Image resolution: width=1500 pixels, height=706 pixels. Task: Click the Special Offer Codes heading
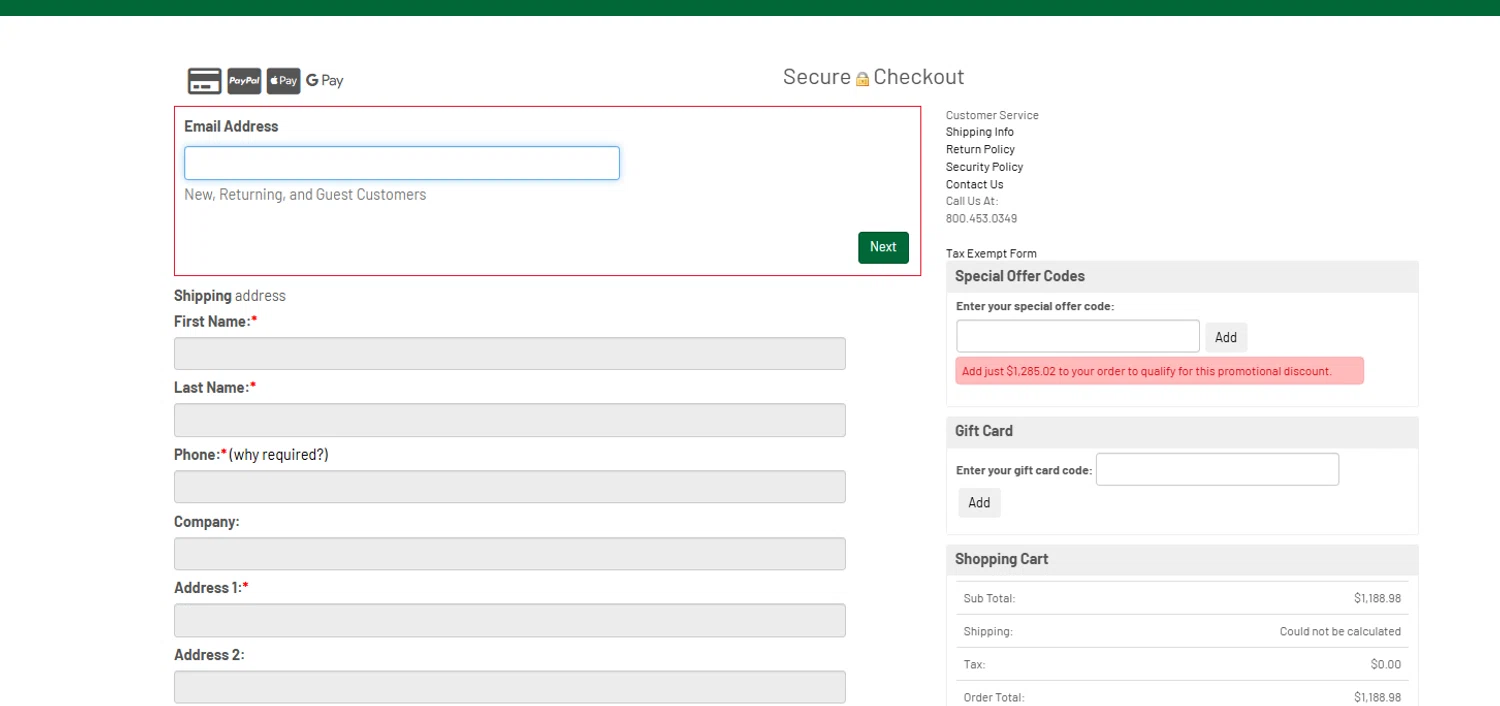[1020, 276]
